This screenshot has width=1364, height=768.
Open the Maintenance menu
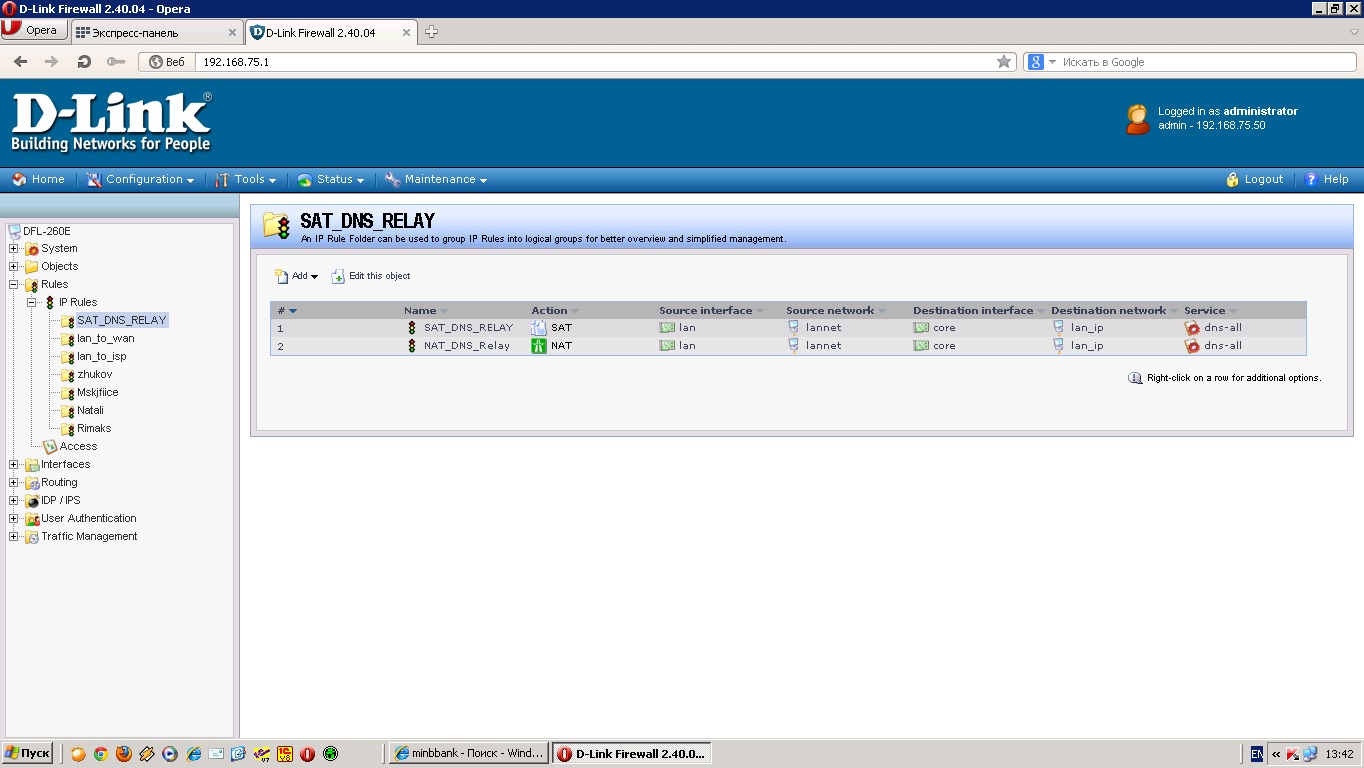pos(436,180)
